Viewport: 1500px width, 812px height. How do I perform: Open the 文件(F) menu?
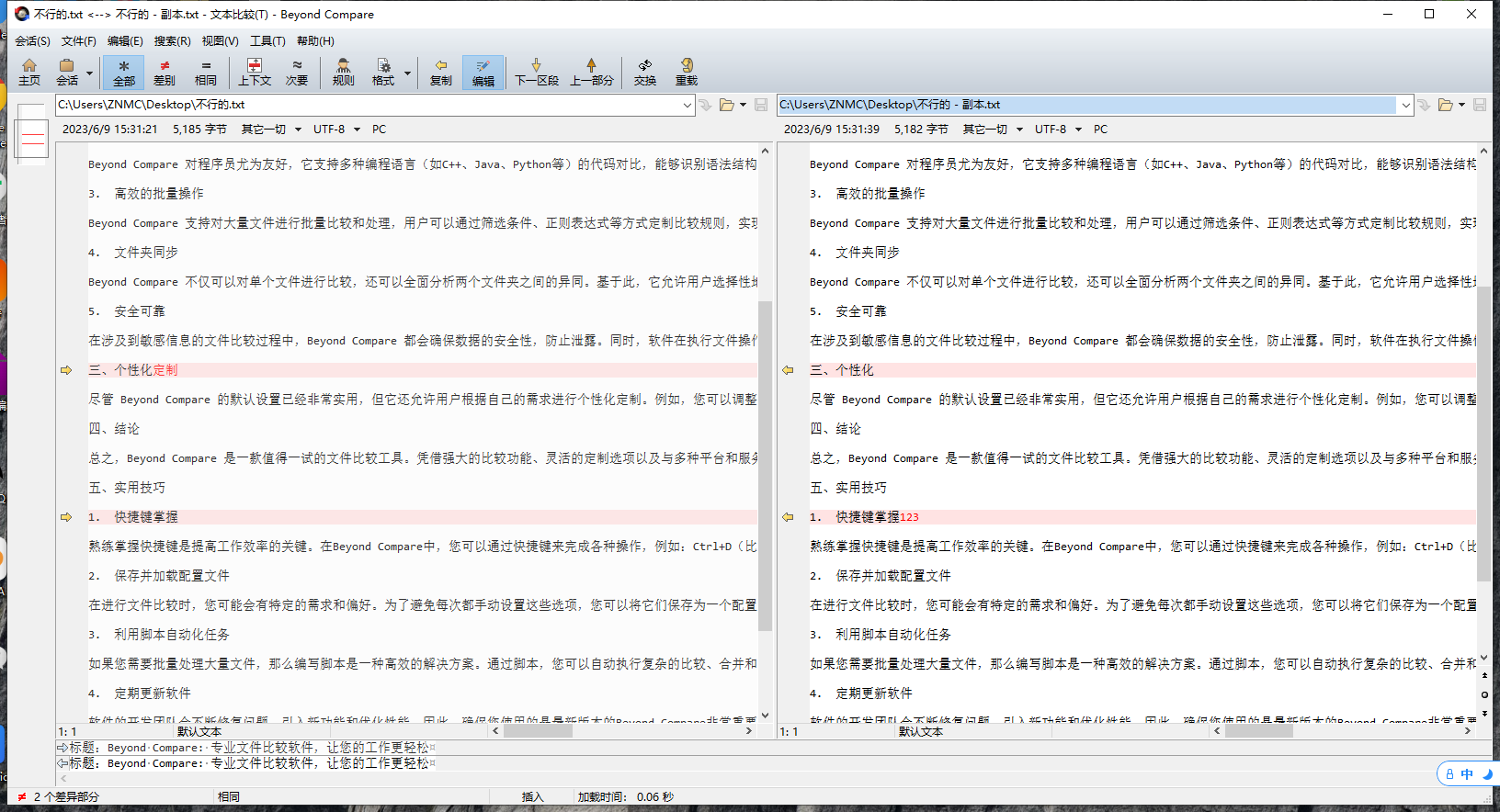pos(78,40)
